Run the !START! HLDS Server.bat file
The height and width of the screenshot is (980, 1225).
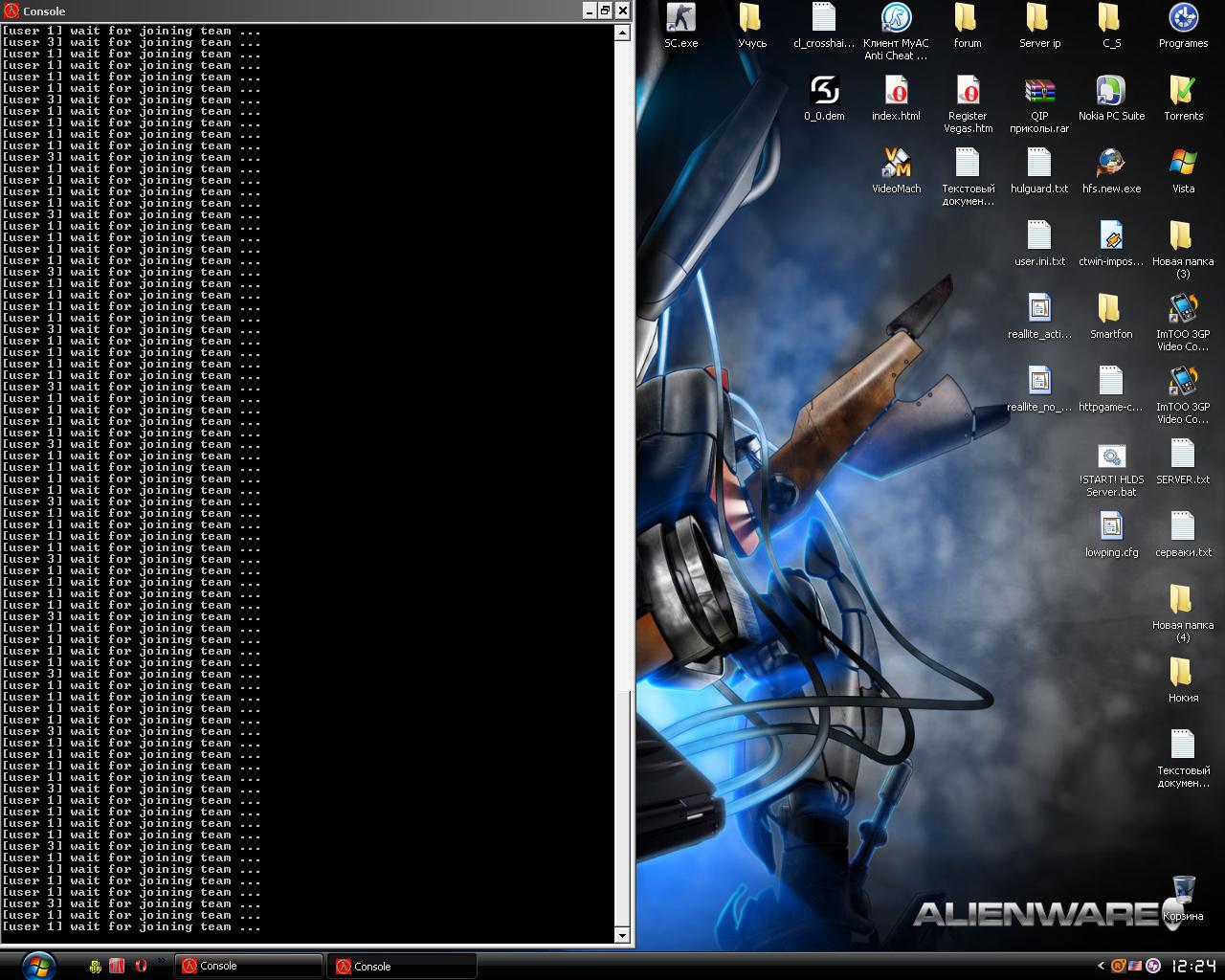(x=1111, y=468)
